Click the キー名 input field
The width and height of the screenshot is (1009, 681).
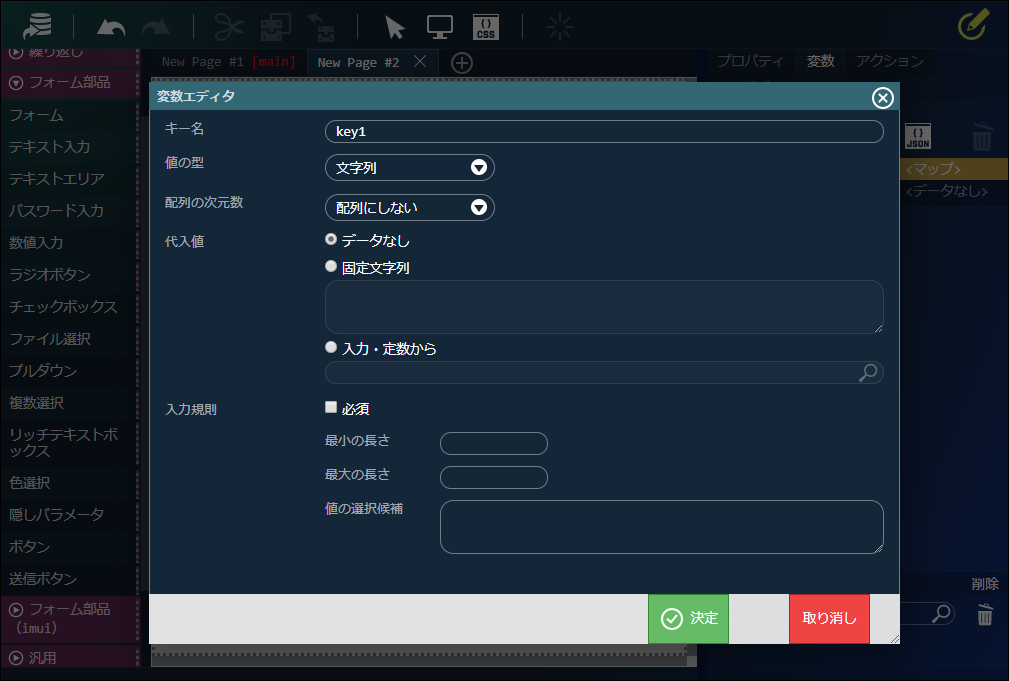pos(604,131)
